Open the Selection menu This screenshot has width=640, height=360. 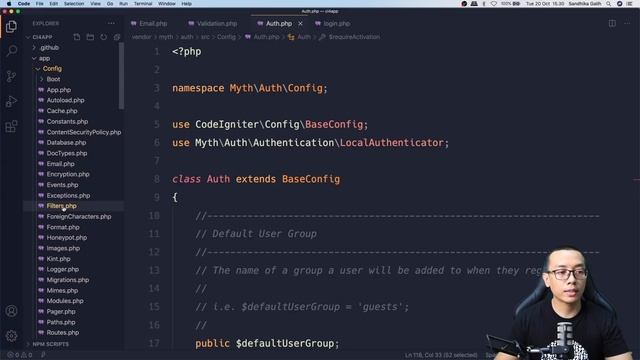[x=74, y=4]
